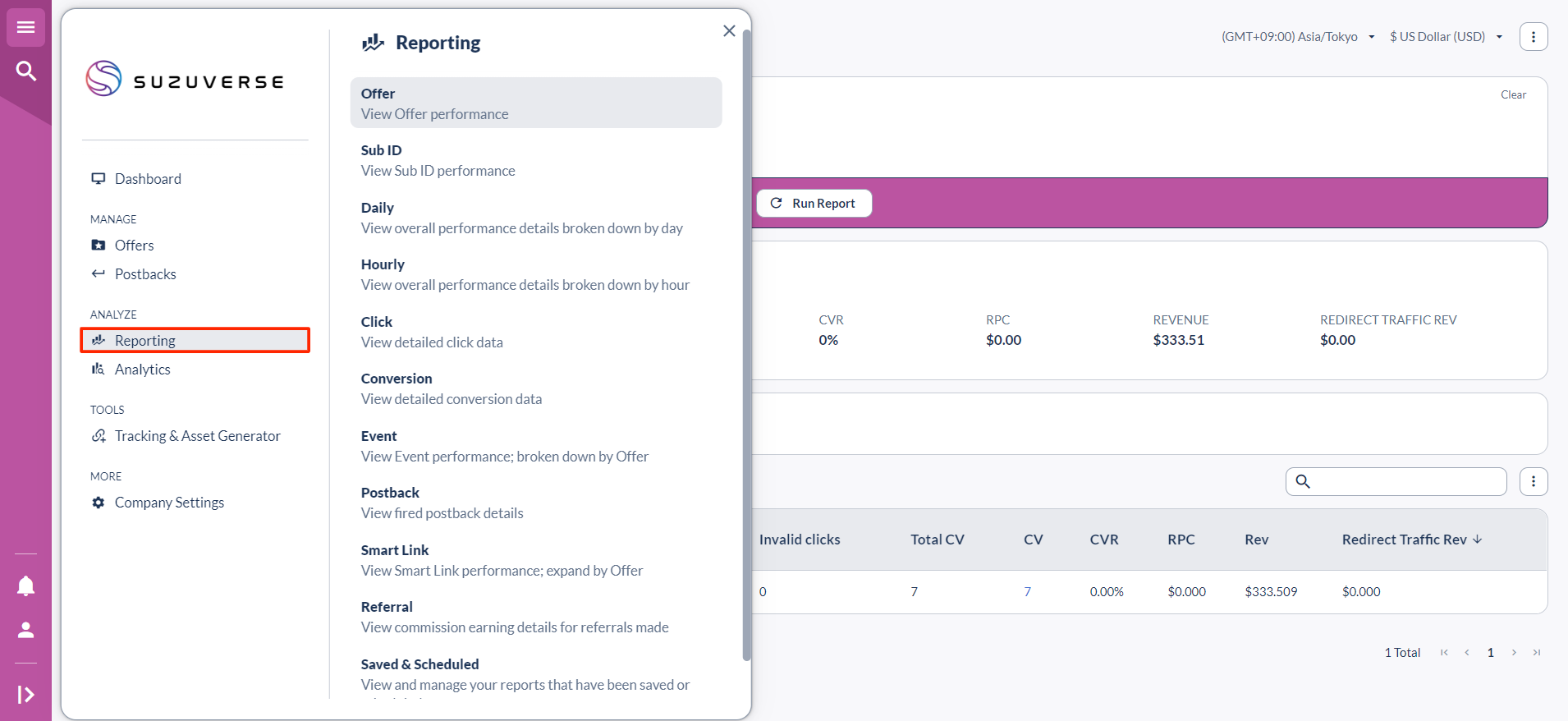1568x721 pixels.
Task: Open the US Dollar currency dropdown
Action: [1446, 37]
